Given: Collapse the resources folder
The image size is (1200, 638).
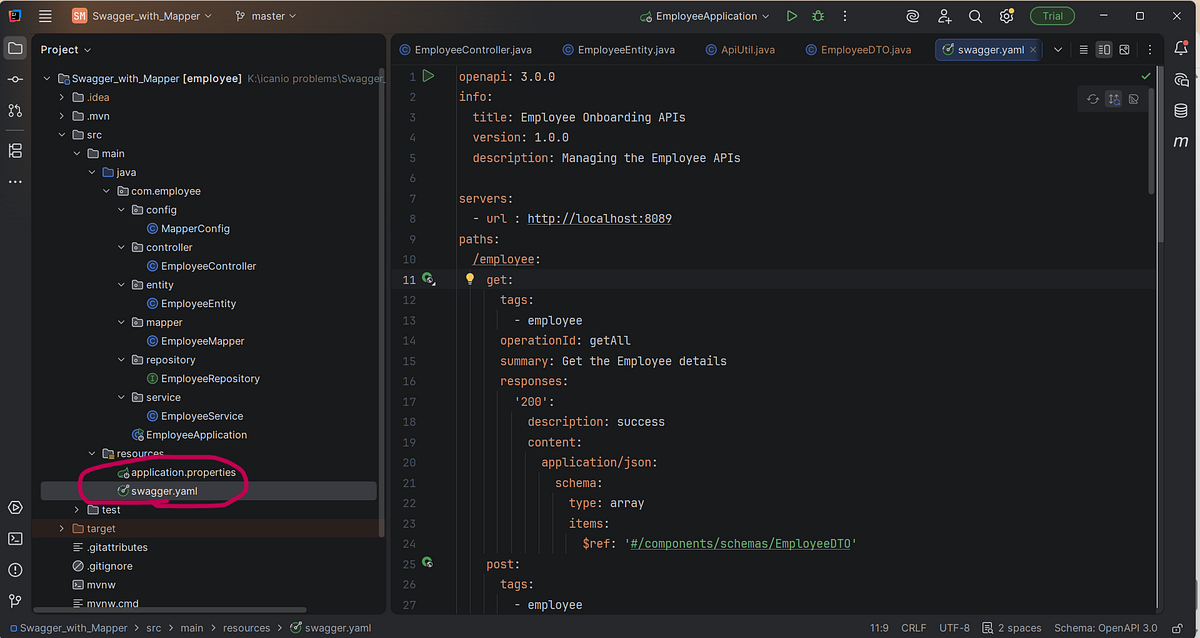Looking at the screenshot, I should (92, 453).
